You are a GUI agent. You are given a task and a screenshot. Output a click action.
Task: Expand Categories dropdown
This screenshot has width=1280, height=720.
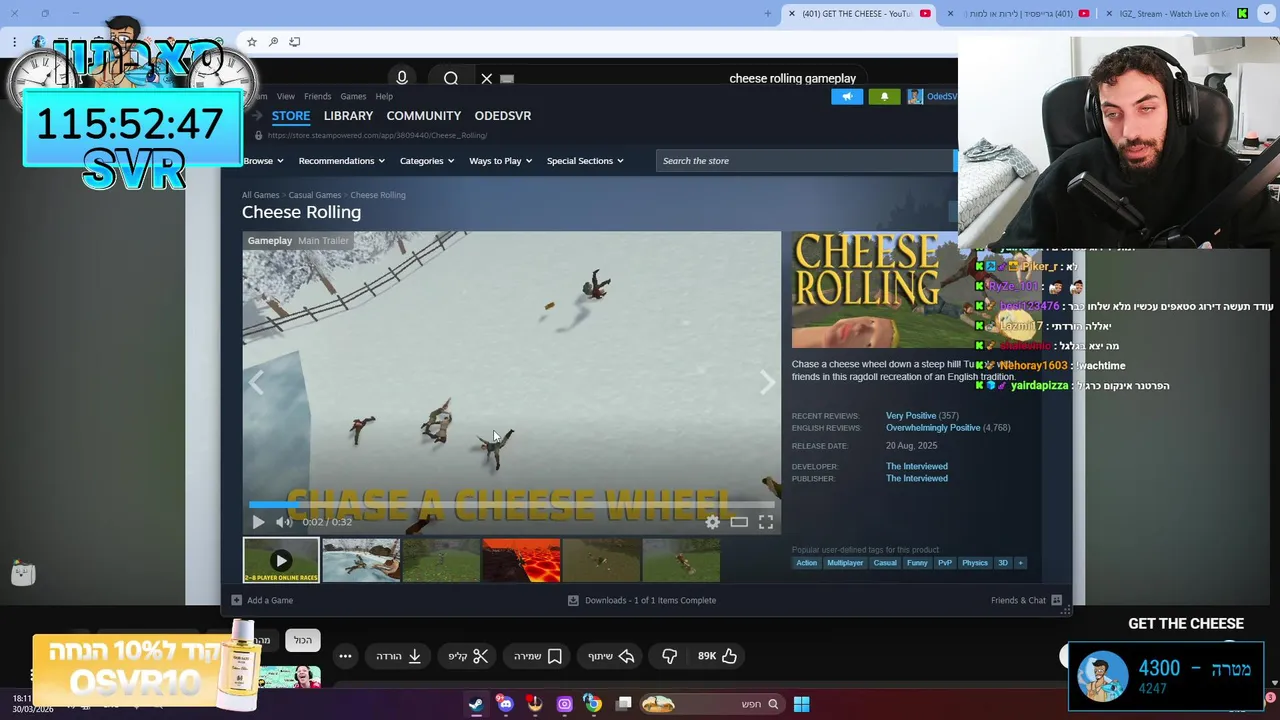pos(427,161)
